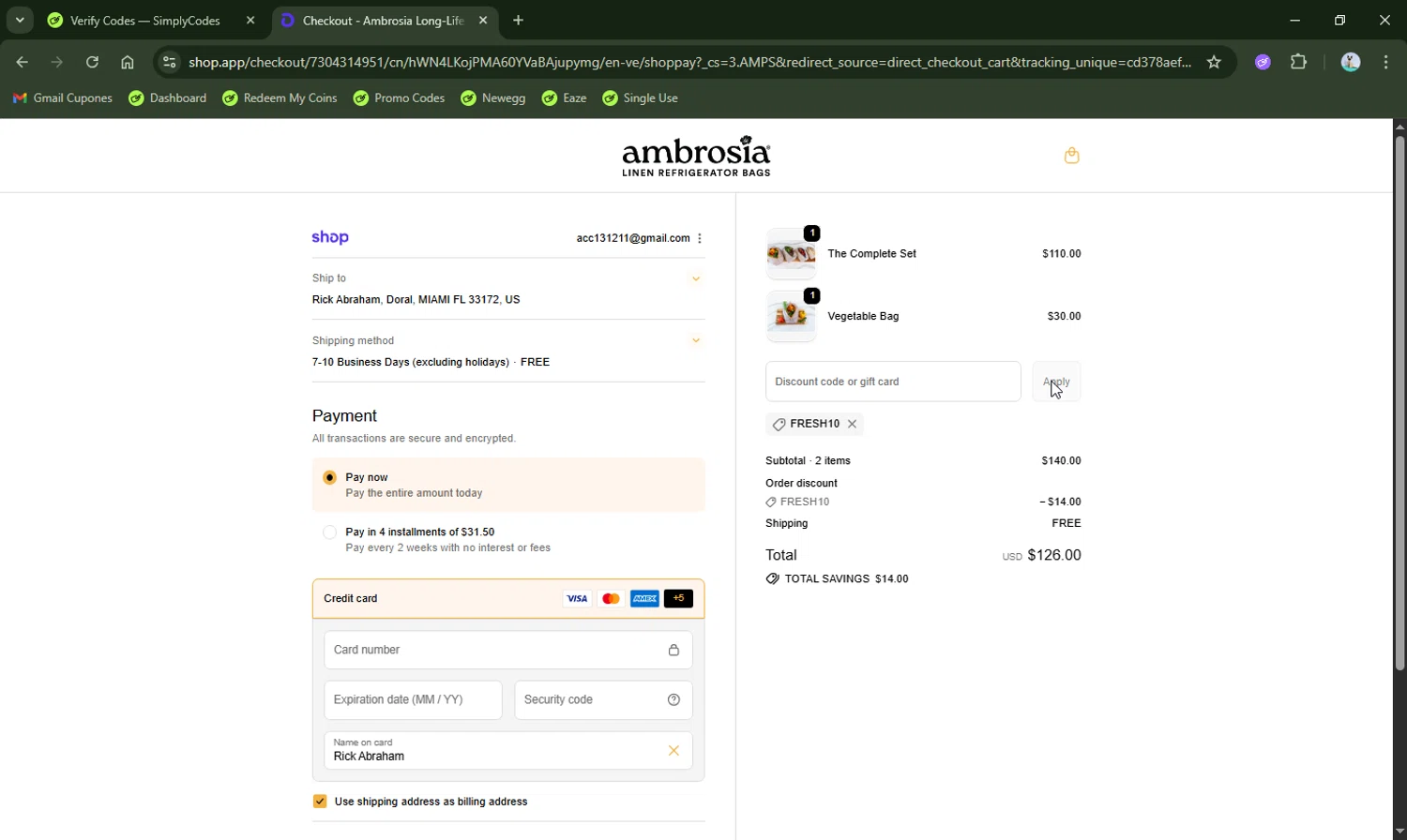
Task: Bookmark this page with the star icon
Action: 1214,62
